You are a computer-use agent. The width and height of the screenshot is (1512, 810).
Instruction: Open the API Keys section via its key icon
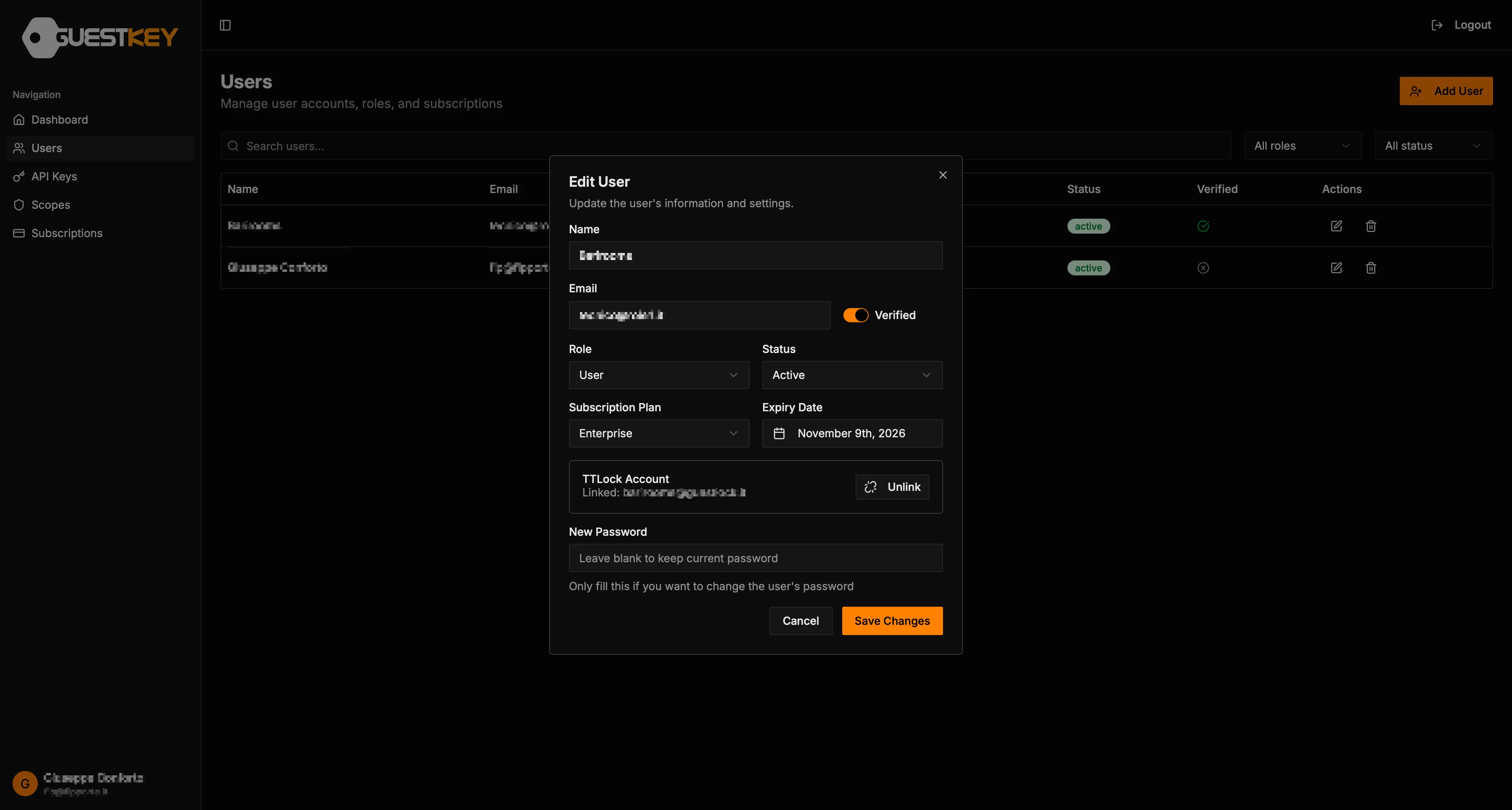click(19, 176)
